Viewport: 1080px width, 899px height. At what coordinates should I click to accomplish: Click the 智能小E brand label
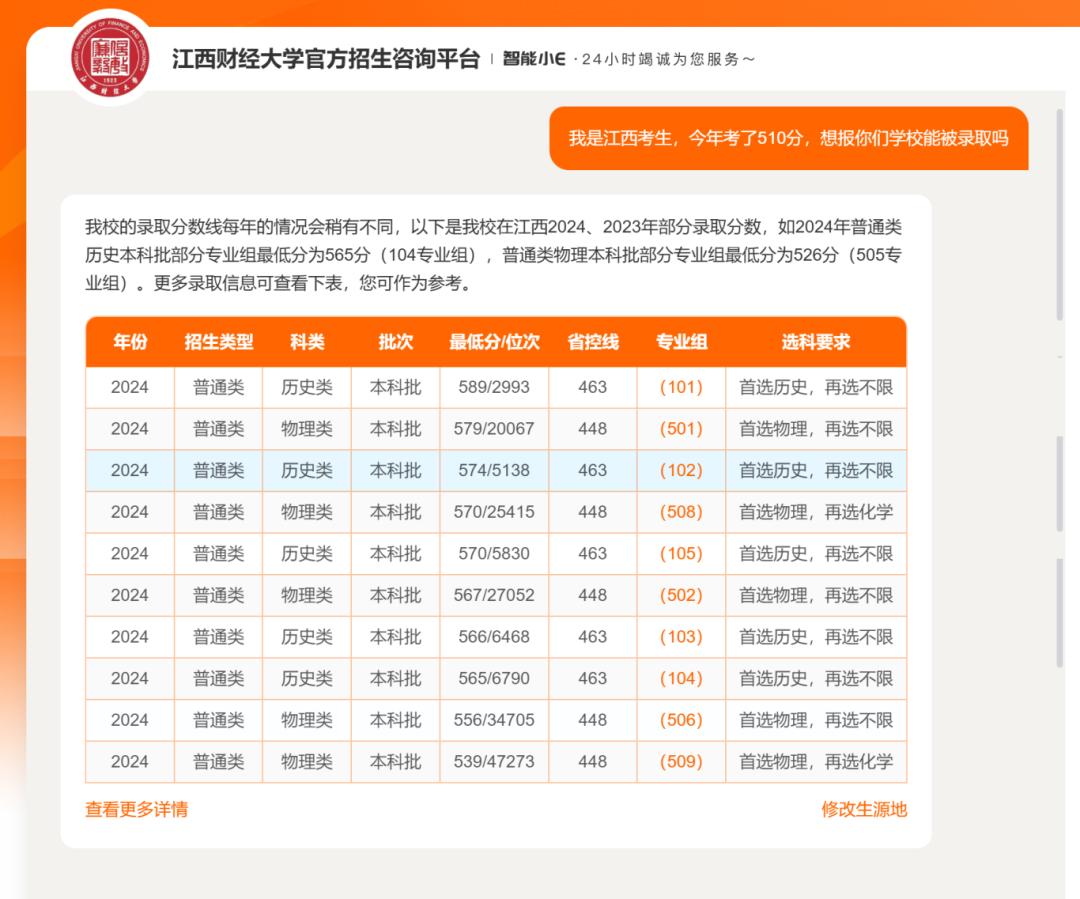(x=534, y=59)
